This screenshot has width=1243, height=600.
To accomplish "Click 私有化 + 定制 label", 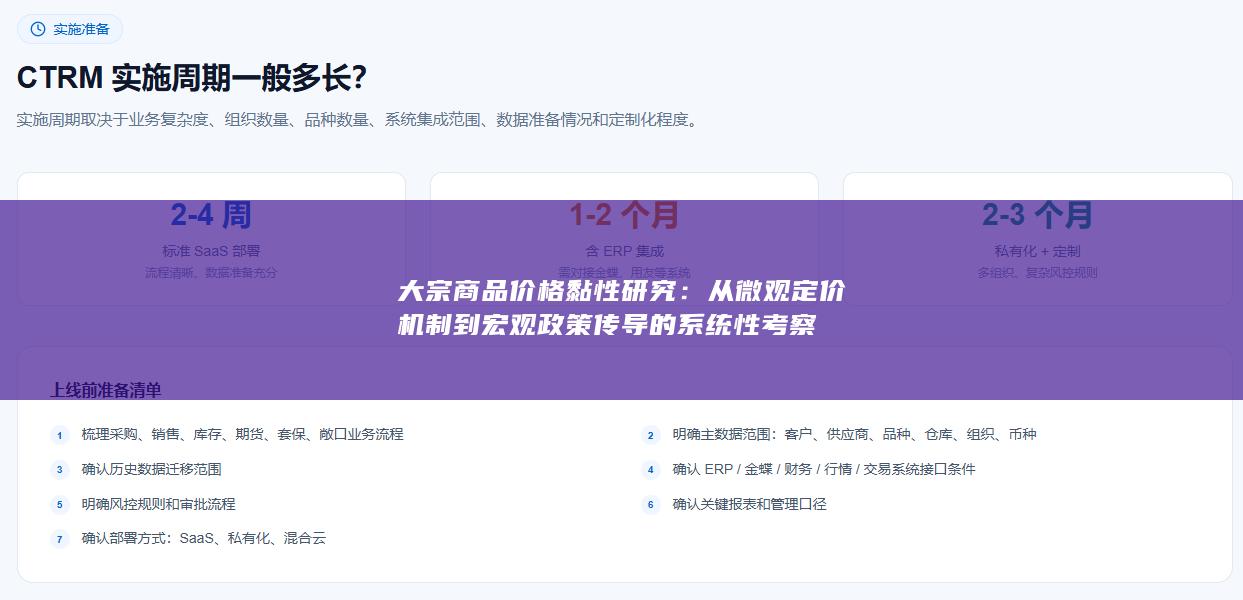I will coord(1037,251).
